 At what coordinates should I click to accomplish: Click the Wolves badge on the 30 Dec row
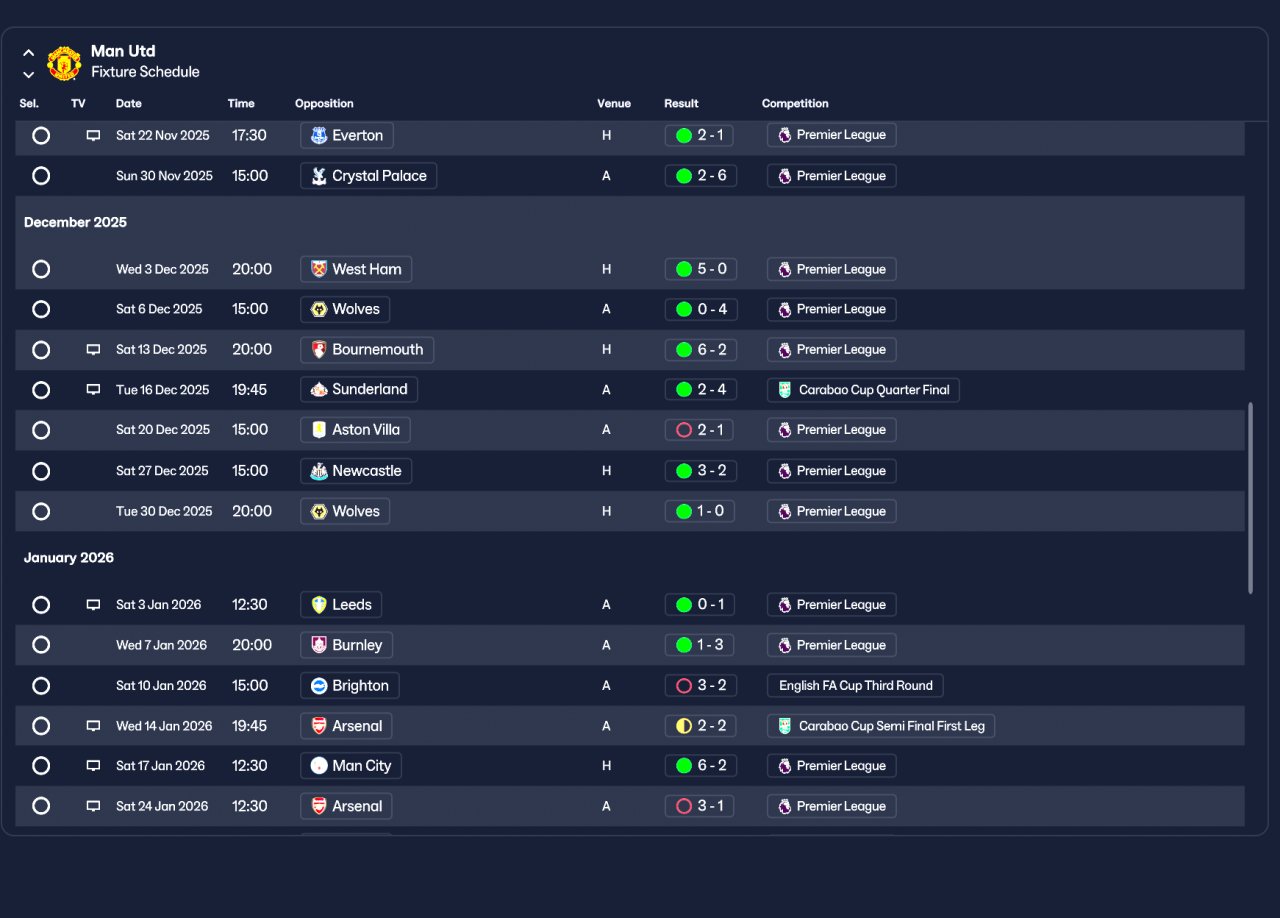click(319, 511)
